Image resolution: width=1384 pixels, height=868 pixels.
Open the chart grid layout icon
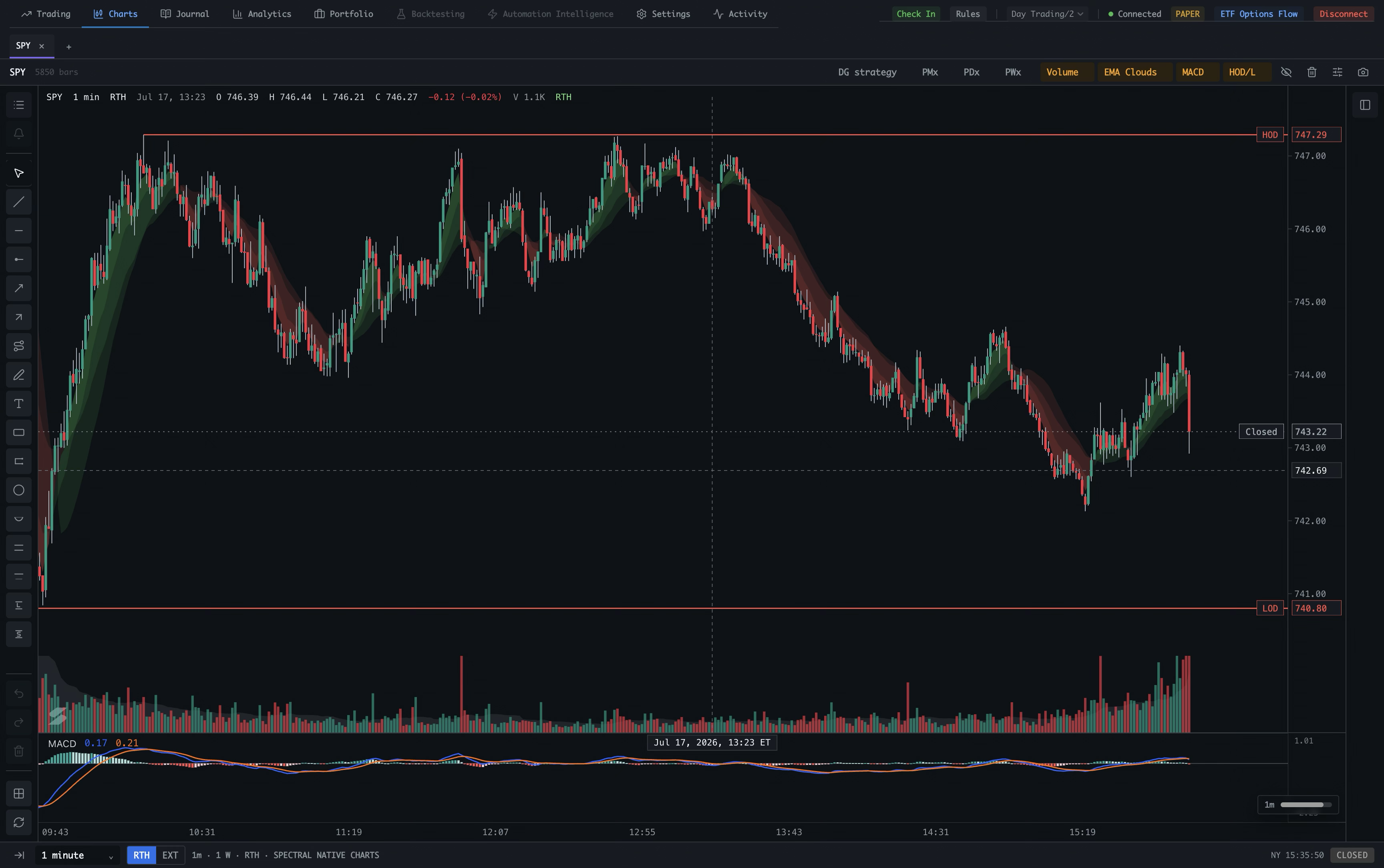coord(18,794)
